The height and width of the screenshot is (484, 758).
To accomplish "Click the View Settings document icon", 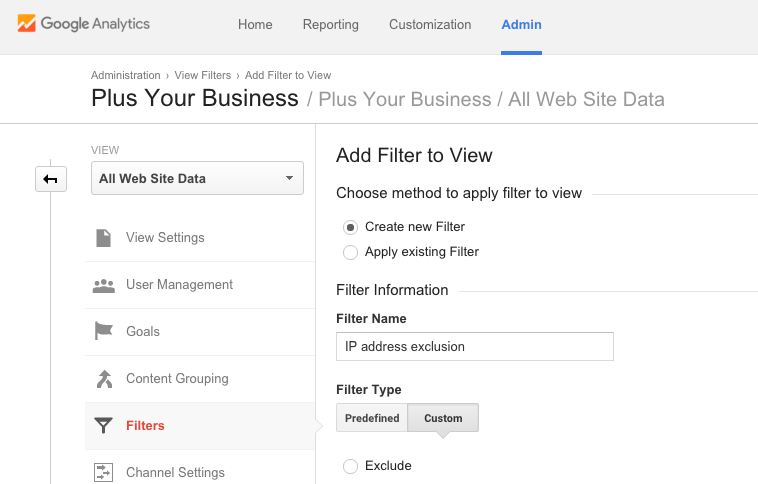I will [103, 238].
